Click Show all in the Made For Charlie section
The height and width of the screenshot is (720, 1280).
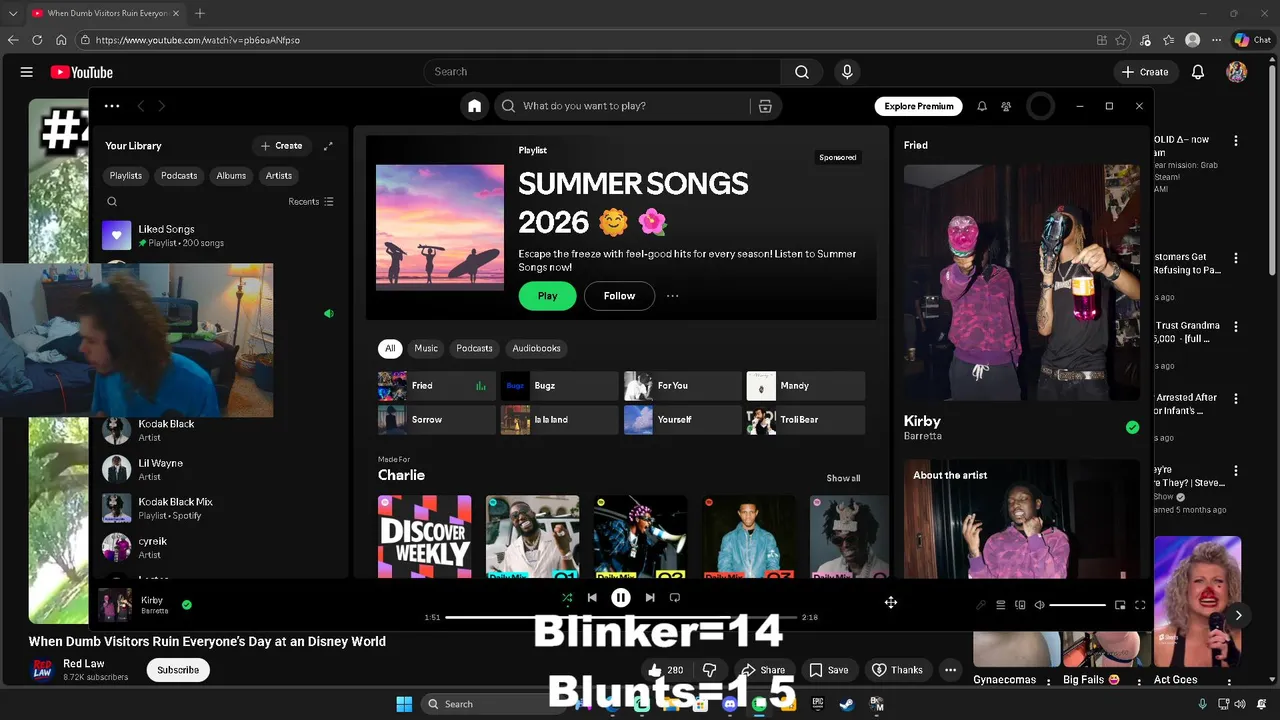[843, 478]
